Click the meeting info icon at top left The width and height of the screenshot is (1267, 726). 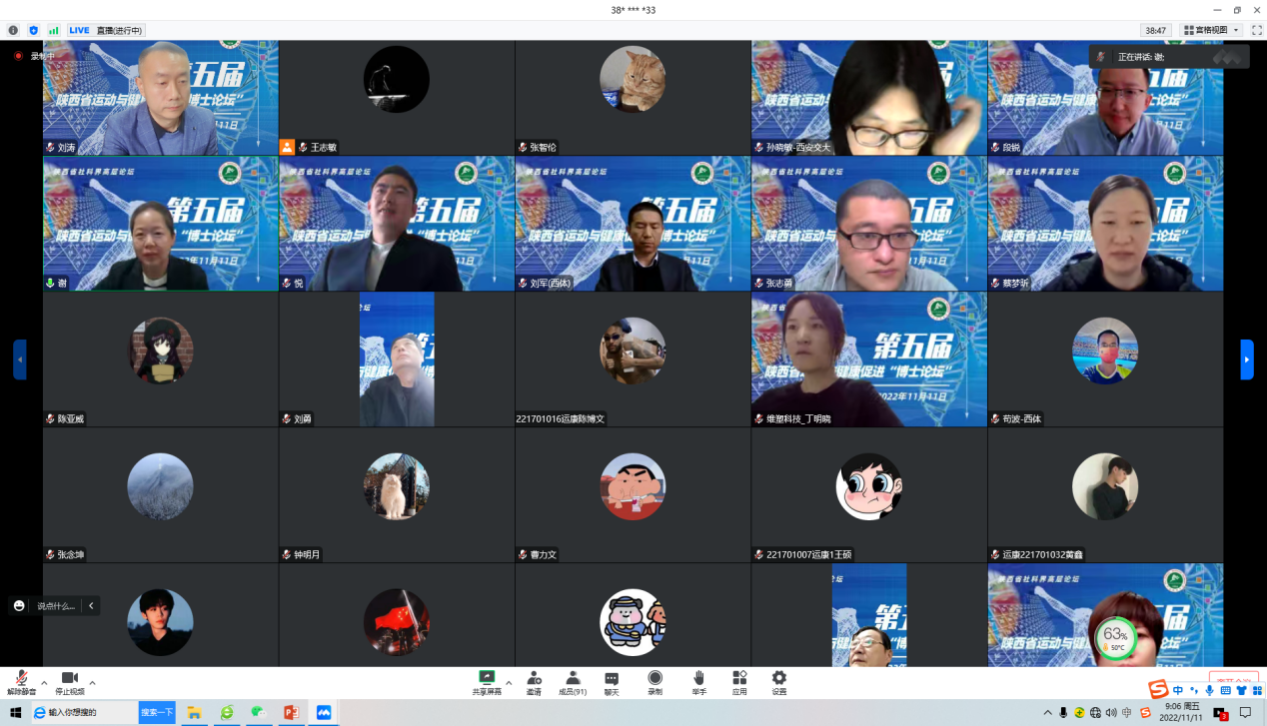(13, 31)
